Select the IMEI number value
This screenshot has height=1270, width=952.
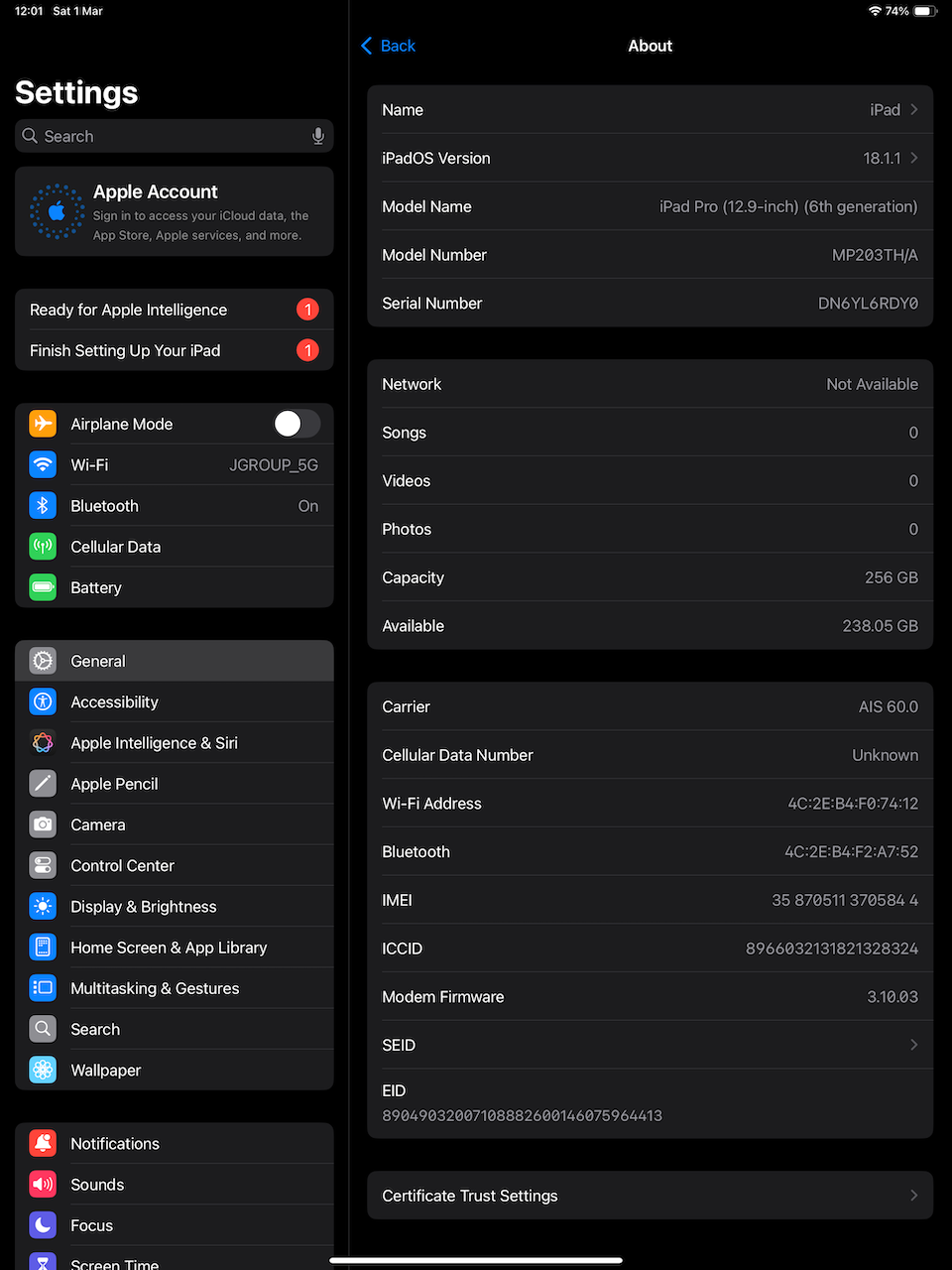pyautogui.click(x=845, y=900)
